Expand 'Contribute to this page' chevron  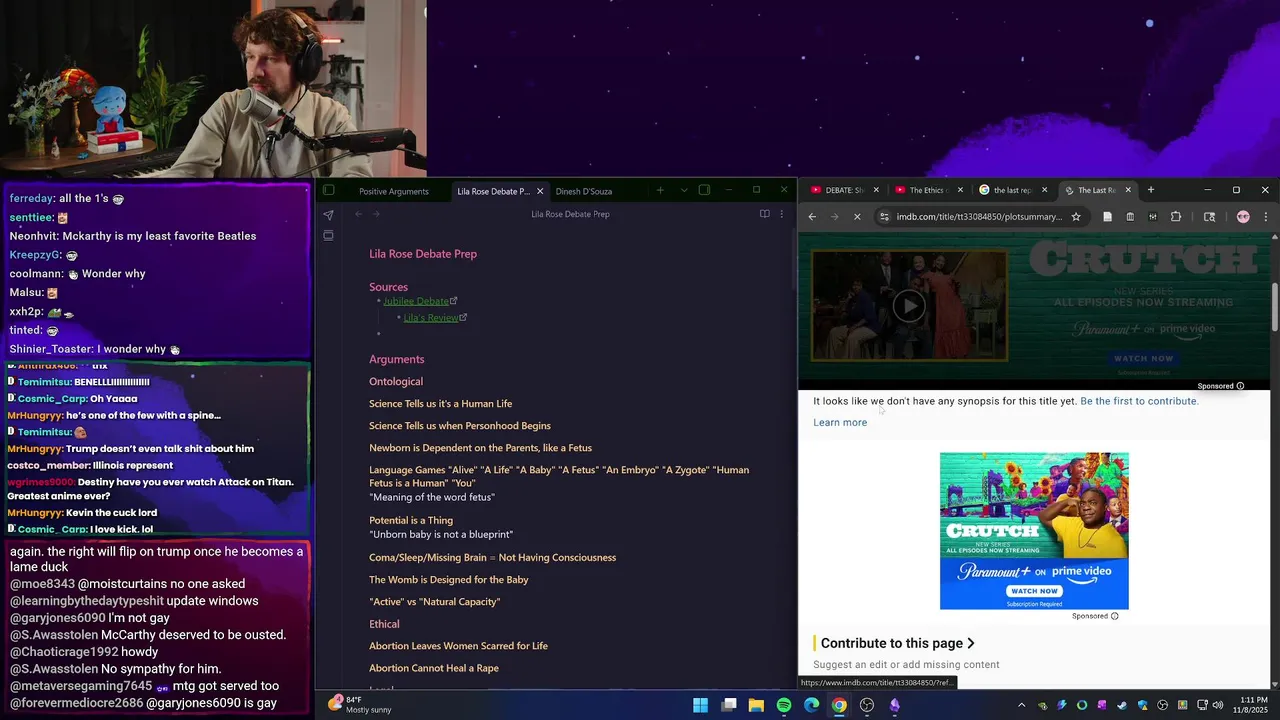pyautogui.click(x=970, y=643)
